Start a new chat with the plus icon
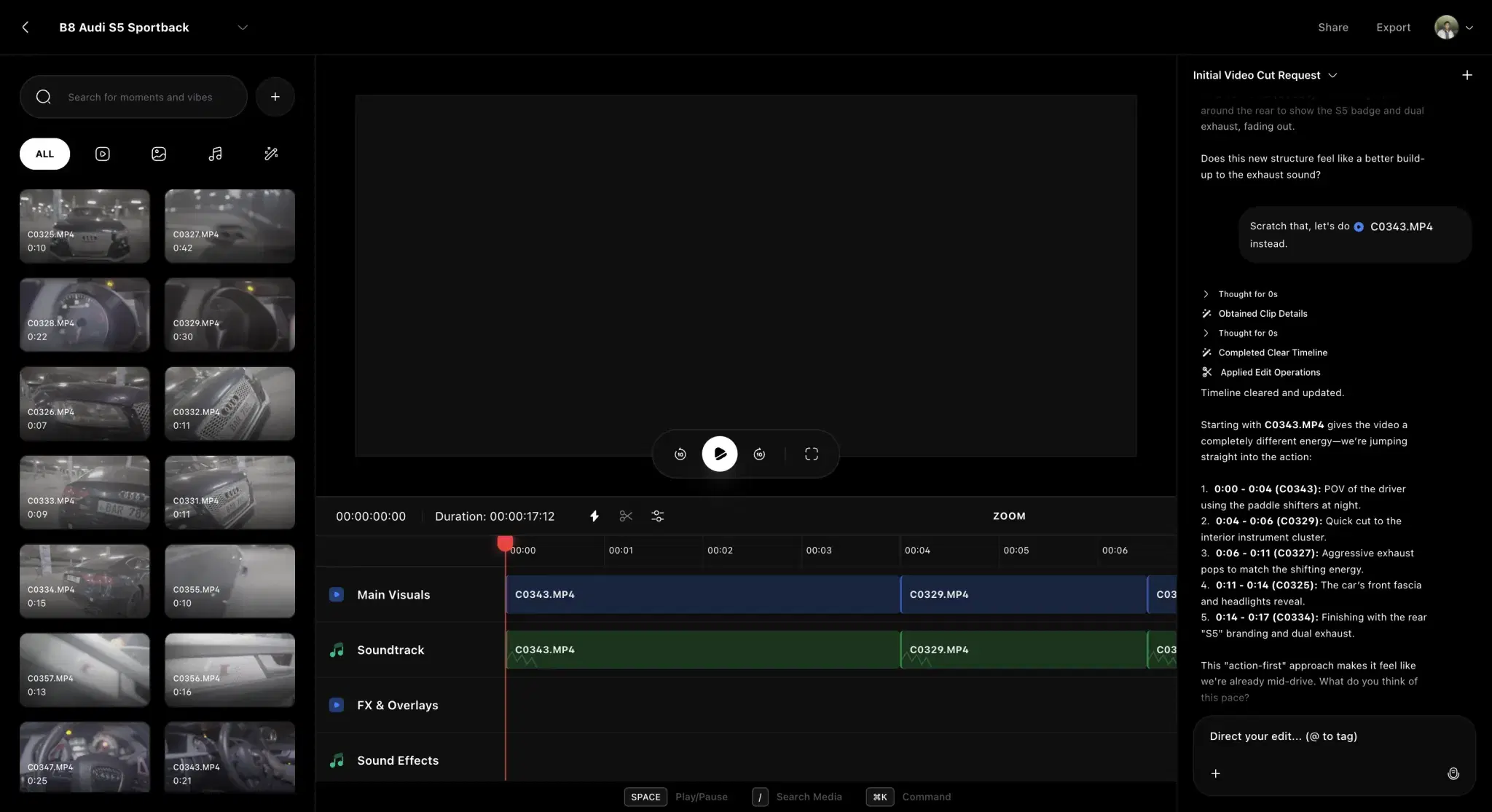Screen dimensions: 1492x812 tap(1467, 75)
